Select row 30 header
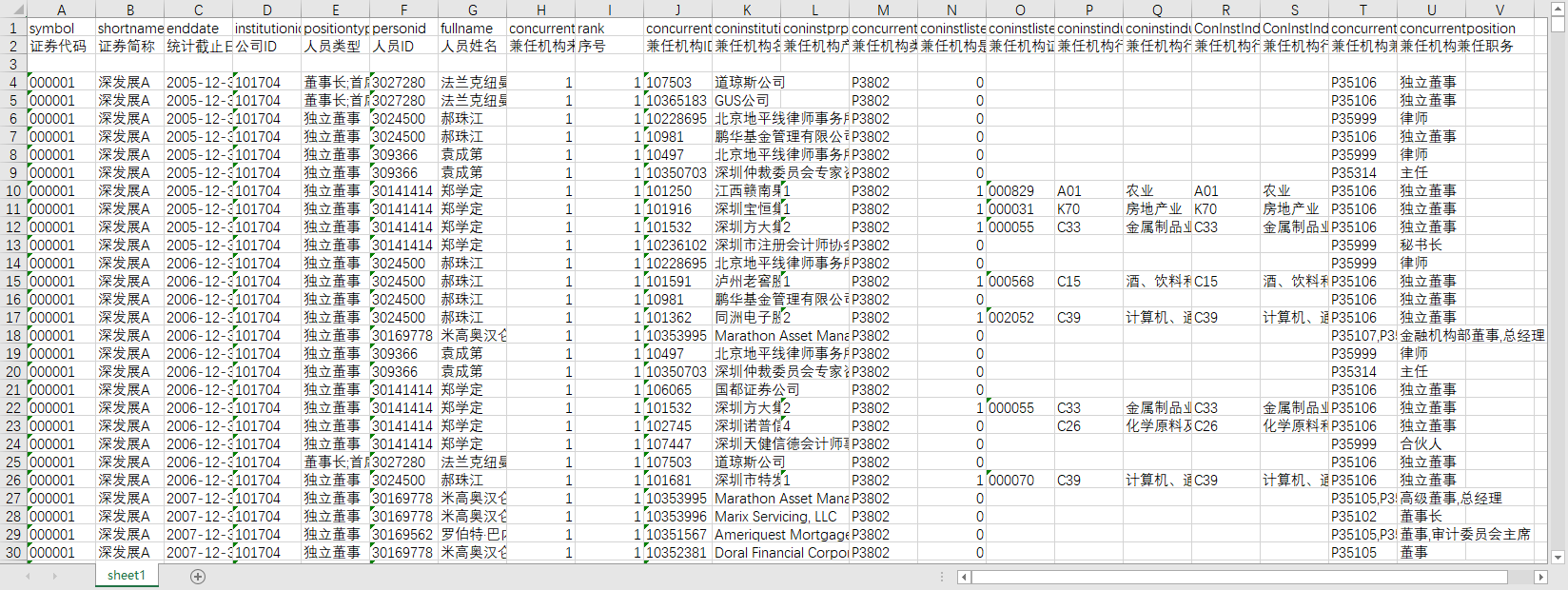 pyautogui.click(x=13, y=552)
